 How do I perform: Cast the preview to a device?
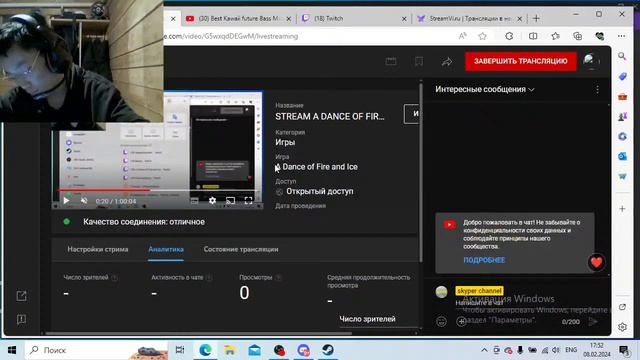pos(231,200)
